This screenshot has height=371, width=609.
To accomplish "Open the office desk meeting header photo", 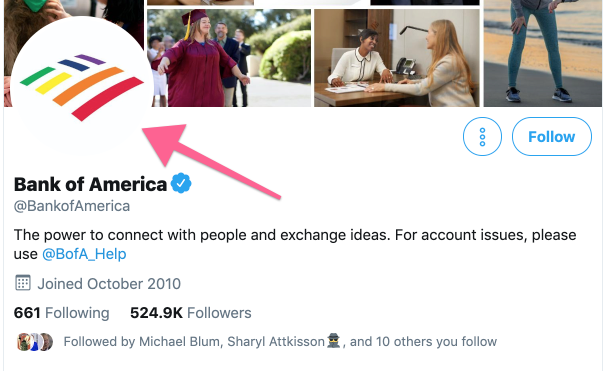I will [397, 57].
